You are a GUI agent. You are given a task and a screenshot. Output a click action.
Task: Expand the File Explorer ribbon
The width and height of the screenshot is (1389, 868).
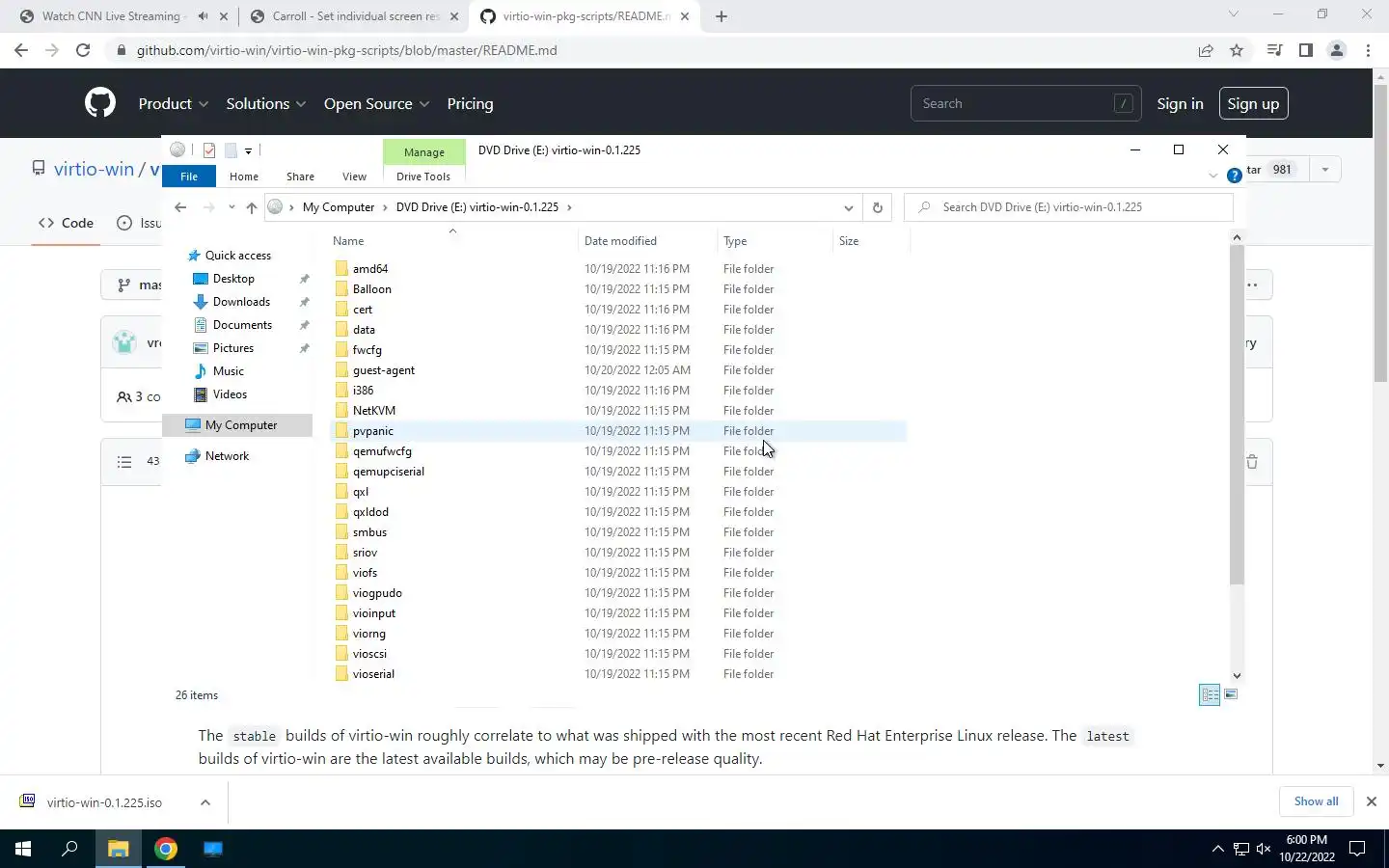pos(1213,176)
